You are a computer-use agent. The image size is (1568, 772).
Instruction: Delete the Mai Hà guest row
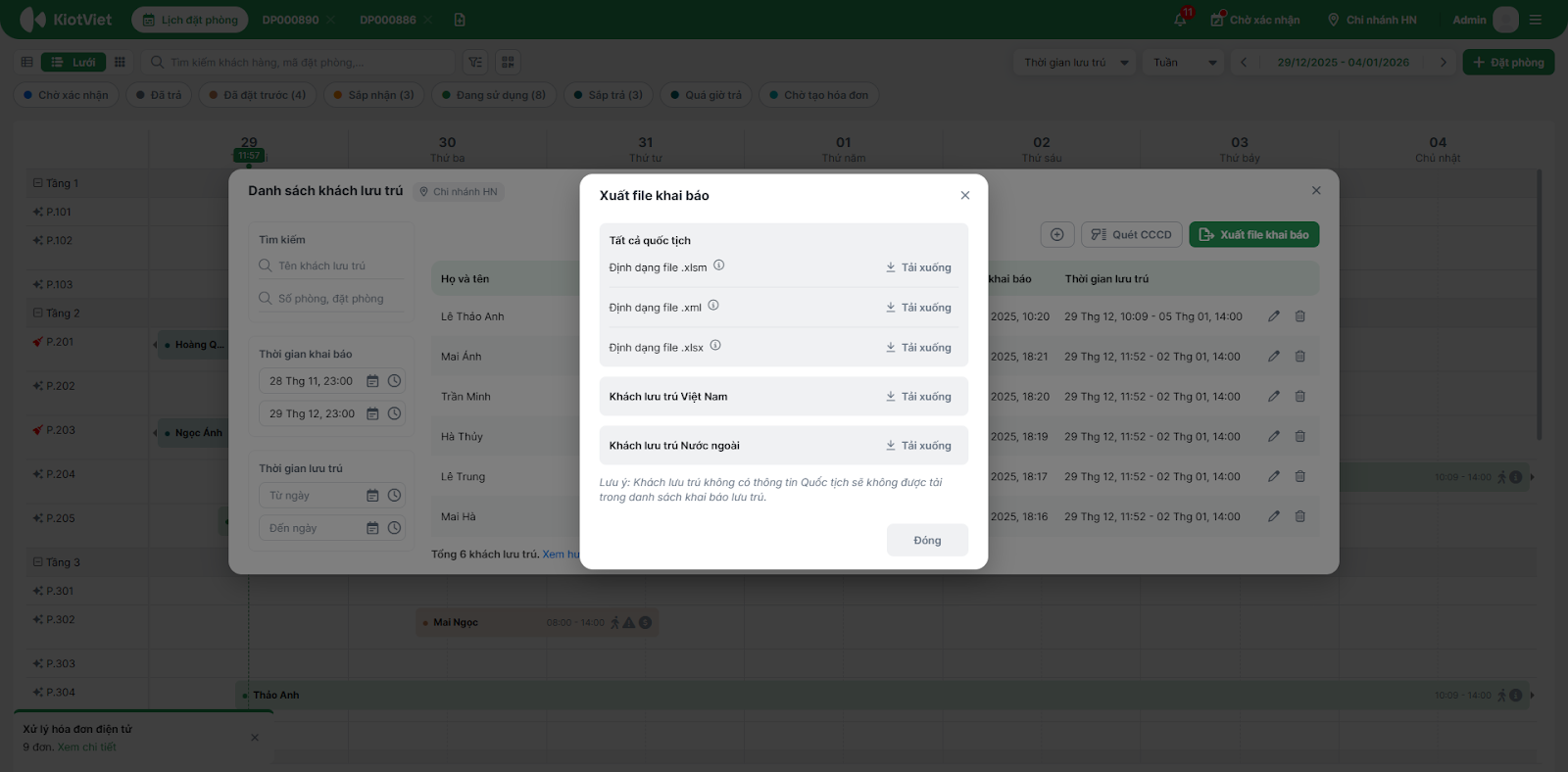[1300, 516]
